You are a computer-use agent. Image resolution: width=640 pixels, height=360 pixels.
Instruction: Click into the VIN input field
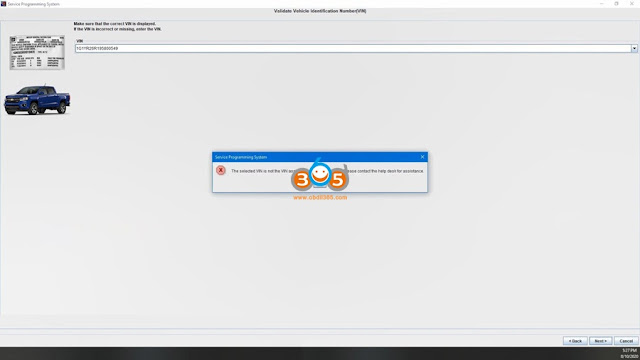pyautogui.click(x=353, y=49)
